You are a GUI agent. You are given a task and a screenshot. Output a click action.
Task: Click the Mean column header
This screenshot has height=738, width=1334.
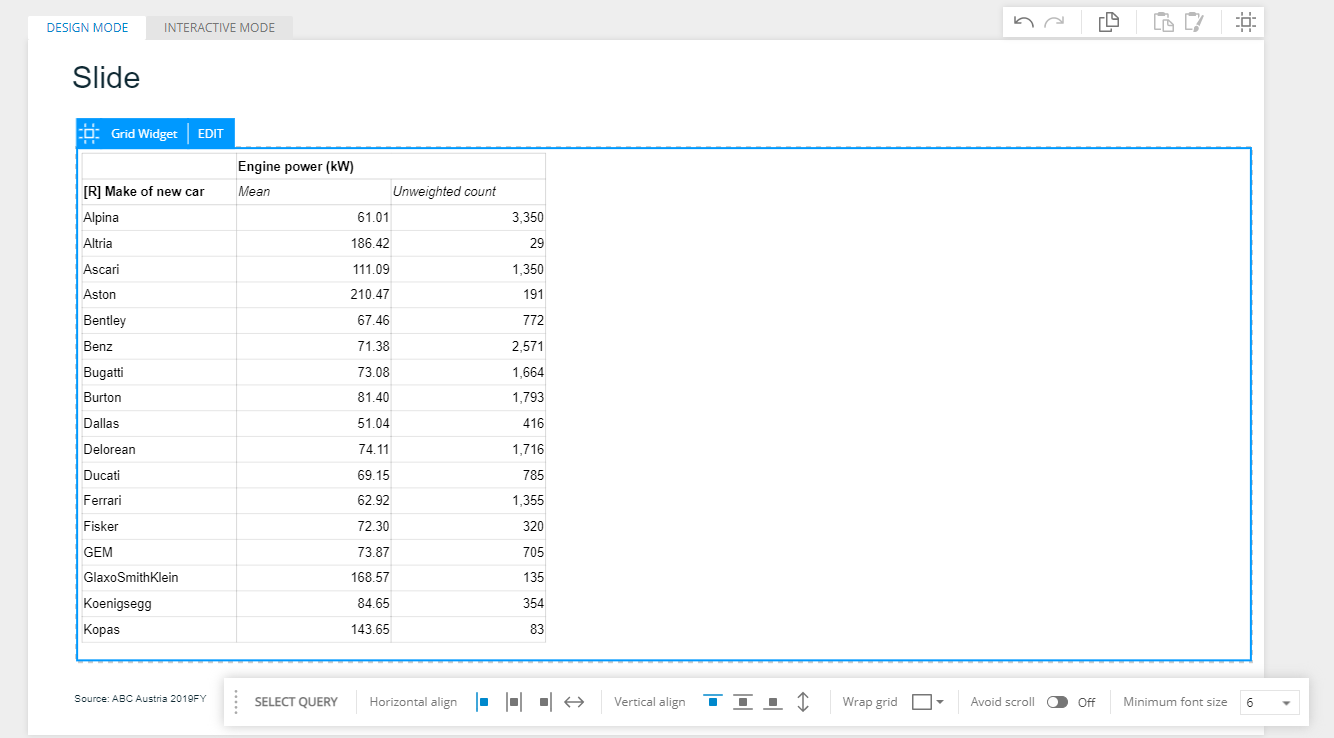254,191
